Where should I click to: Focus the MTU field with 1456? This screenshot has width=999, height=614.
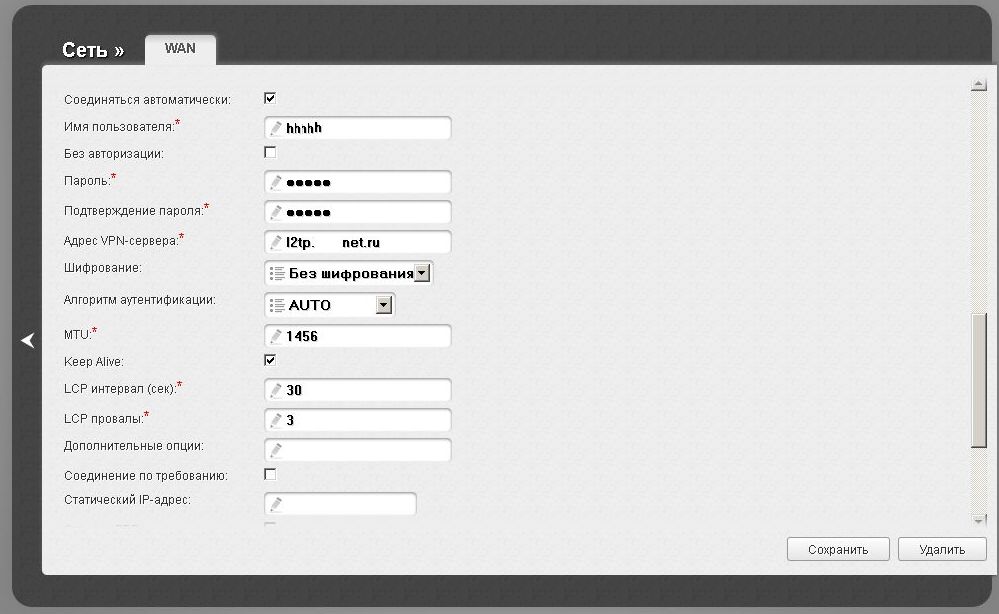357,336
